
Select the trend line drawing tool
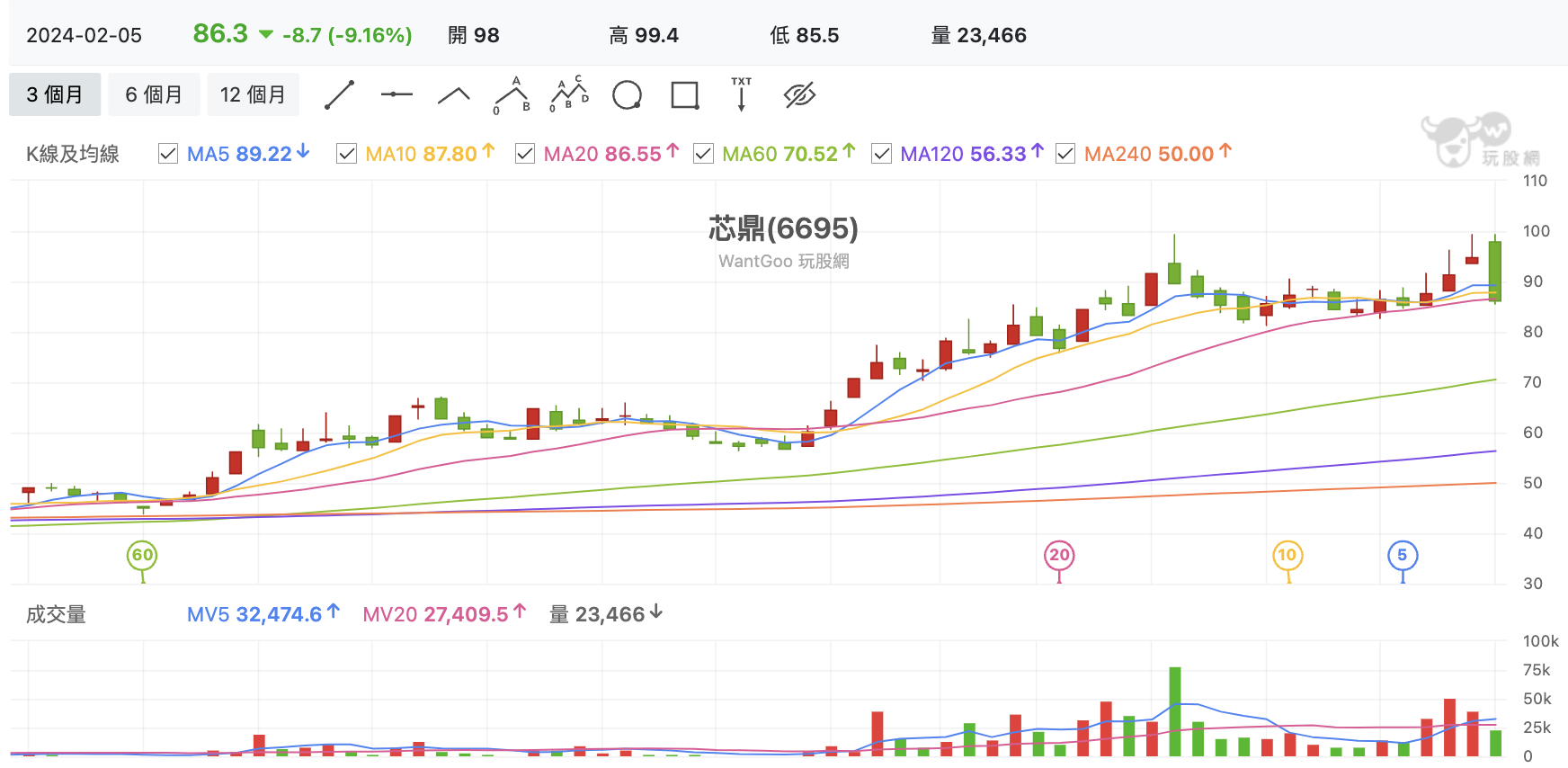[339, 94]
